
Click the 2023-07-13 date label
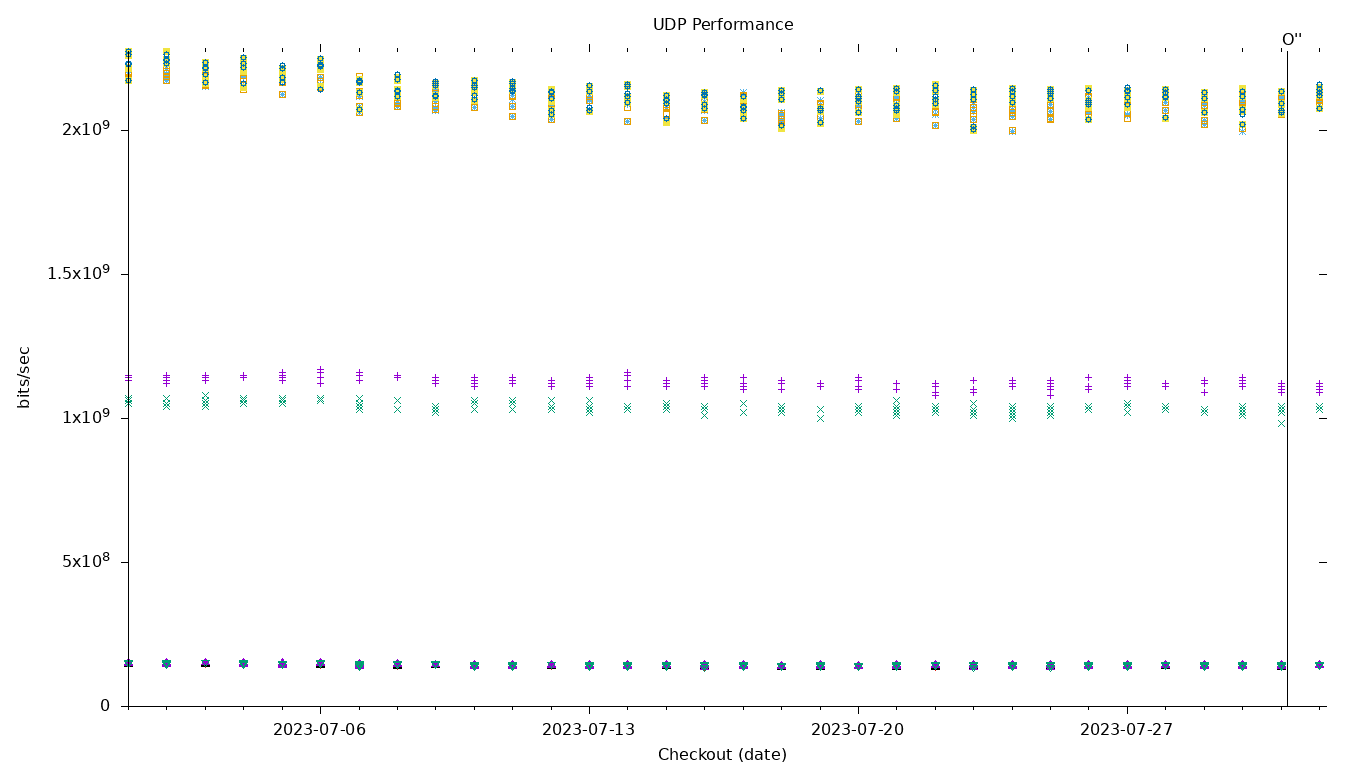click(589, 730)
